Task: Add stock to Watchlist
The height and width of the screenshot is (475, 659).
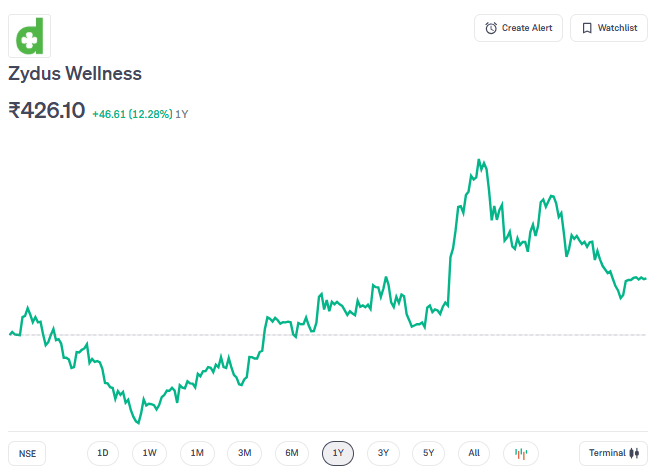Action: (608, 28)
